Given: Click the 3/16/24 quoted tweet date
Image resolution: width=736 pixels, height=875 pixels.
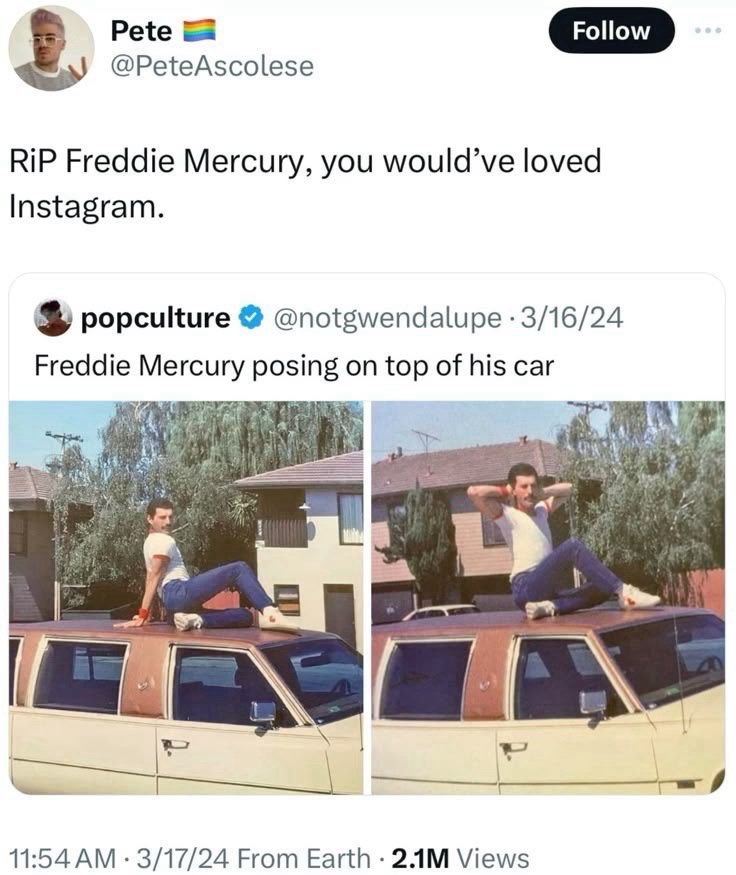Looking at the screenshot, I should tap(571, 318).
